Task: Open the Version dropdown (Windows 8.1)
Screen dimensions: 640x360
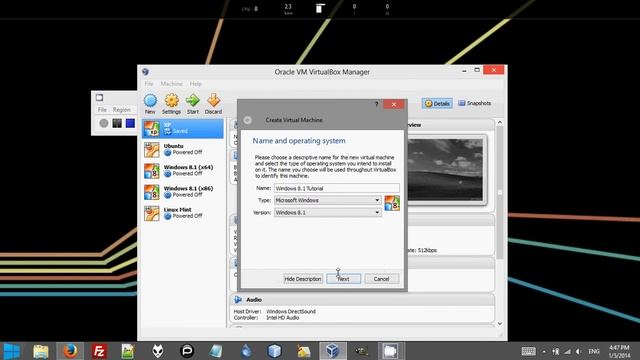Action: (x=328, y=213)
